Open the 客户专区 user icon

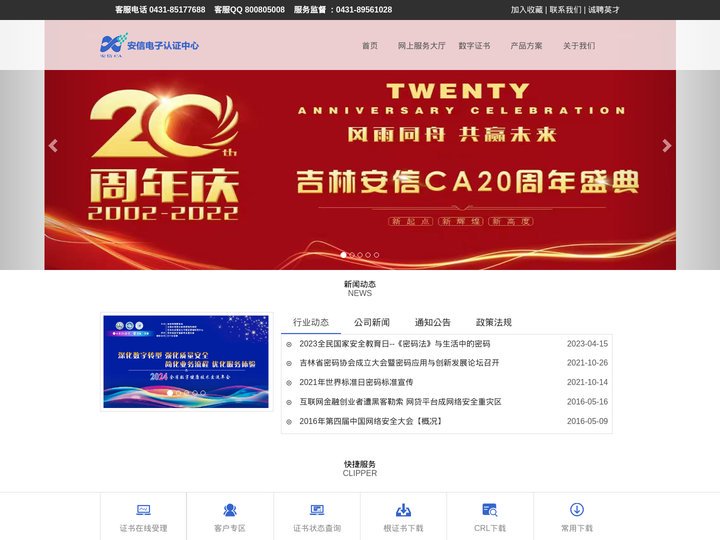tap(230, 510)
